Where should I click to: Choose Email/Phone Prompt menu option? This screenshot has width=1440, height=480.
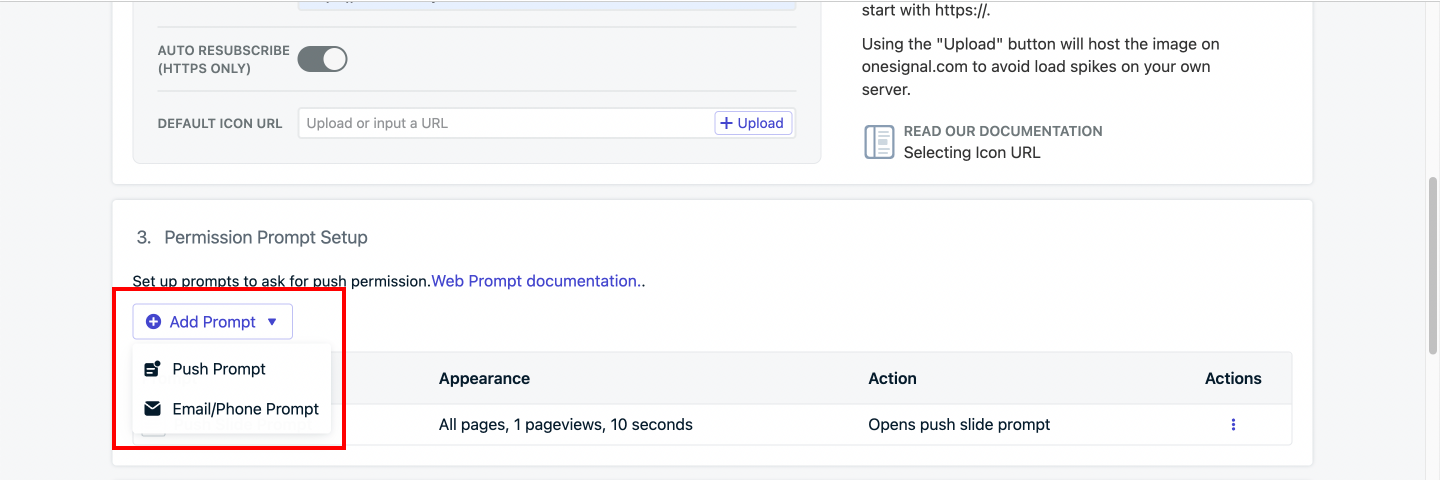[245, 409]
